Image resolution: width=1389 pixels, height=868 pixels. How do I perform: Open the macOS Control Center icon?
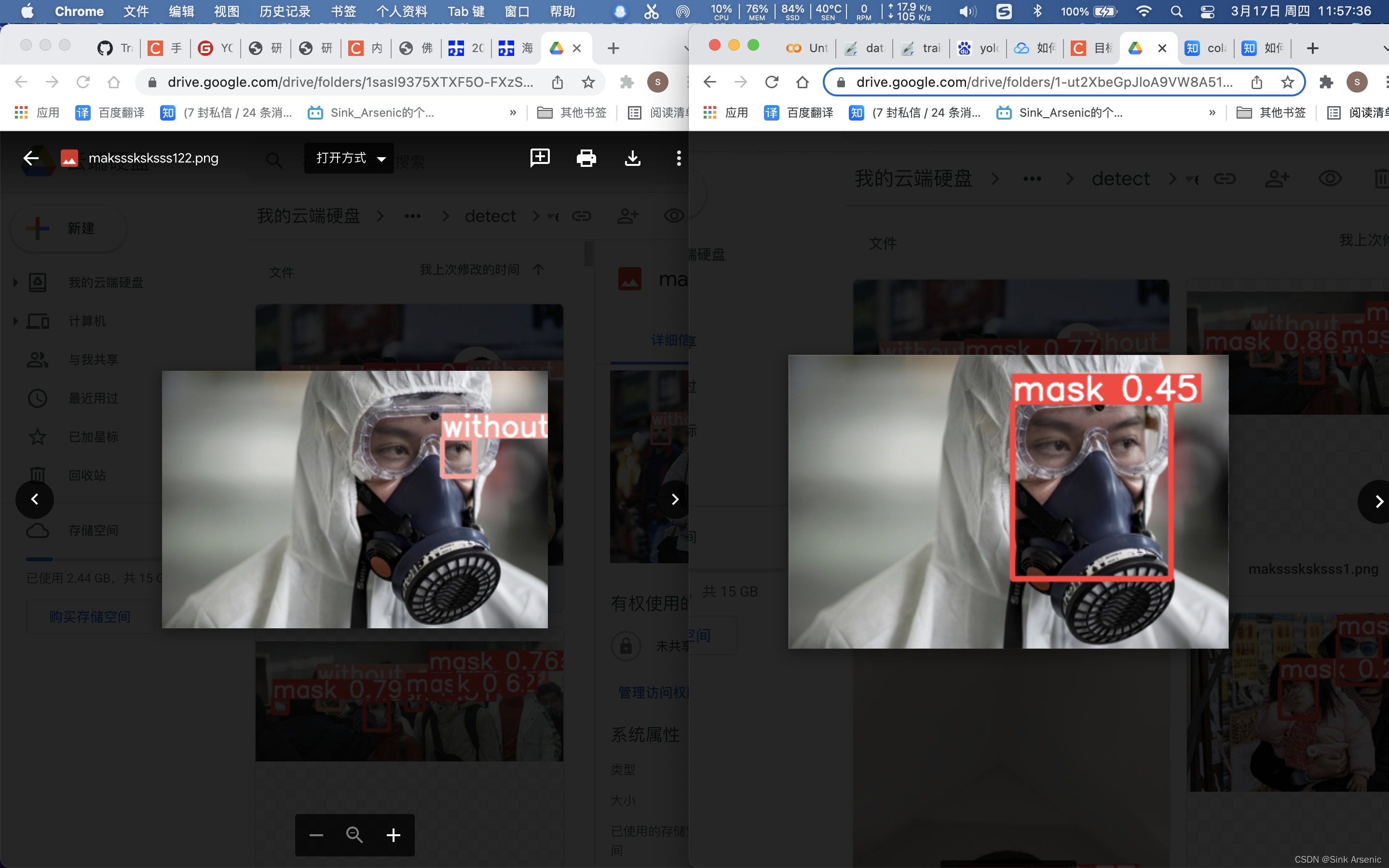(x=1207, y=12)
